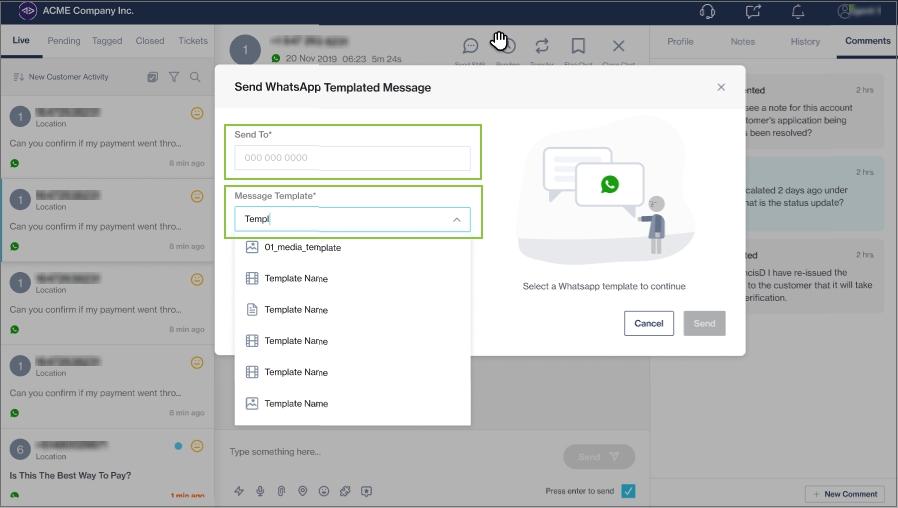The height and width of the screenshot is (508, 898).
Task: Click the Send SMS icon
Action: tap(470, 46)
